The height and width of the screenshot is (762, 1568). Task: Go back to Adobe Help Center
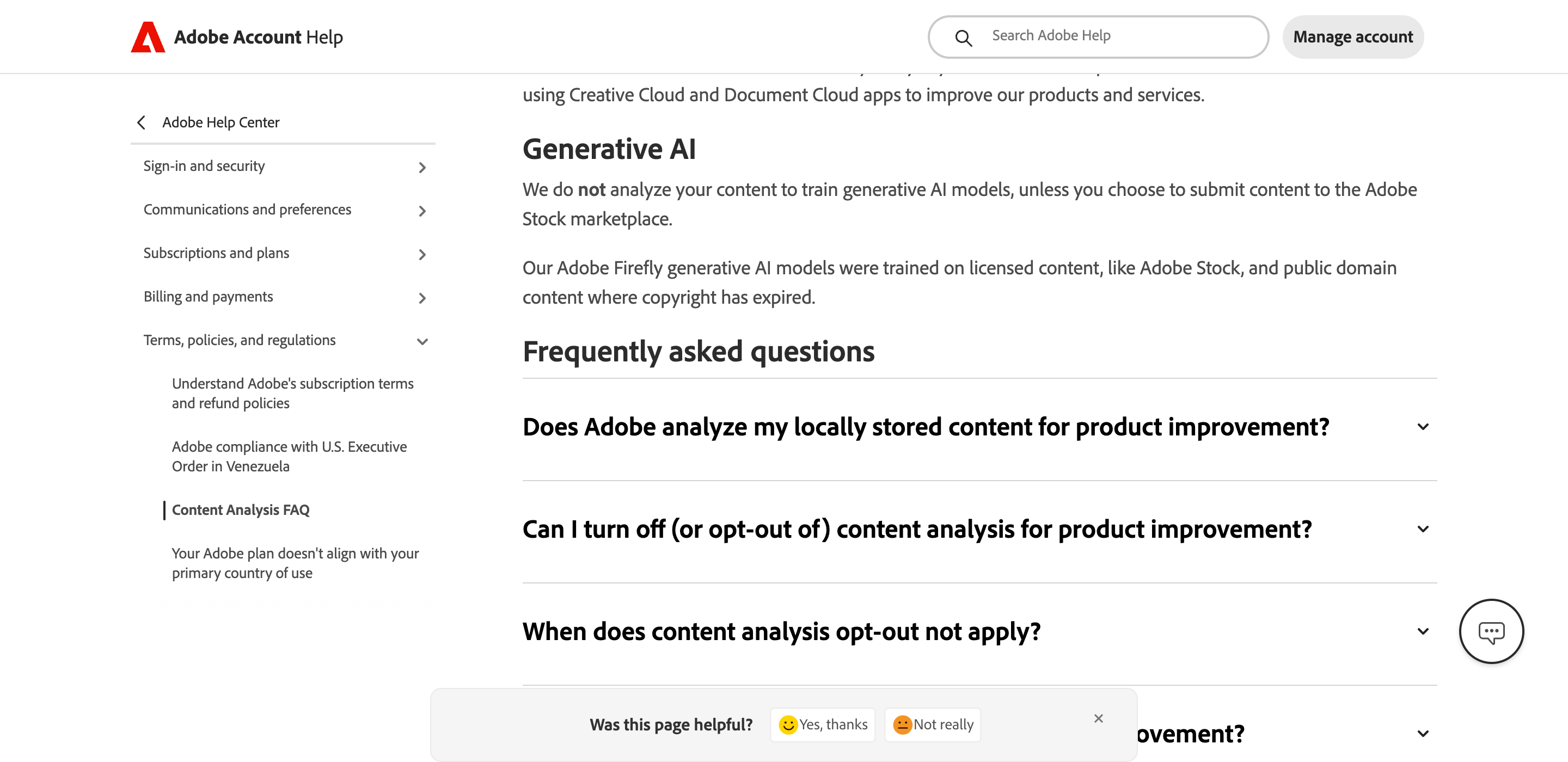[220, 122]
